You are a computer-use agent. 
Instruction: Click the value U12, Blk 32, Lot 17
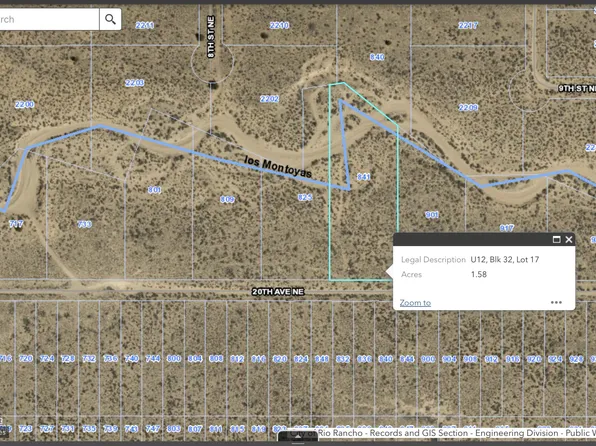pyautogui.click(x=505, y=259)
